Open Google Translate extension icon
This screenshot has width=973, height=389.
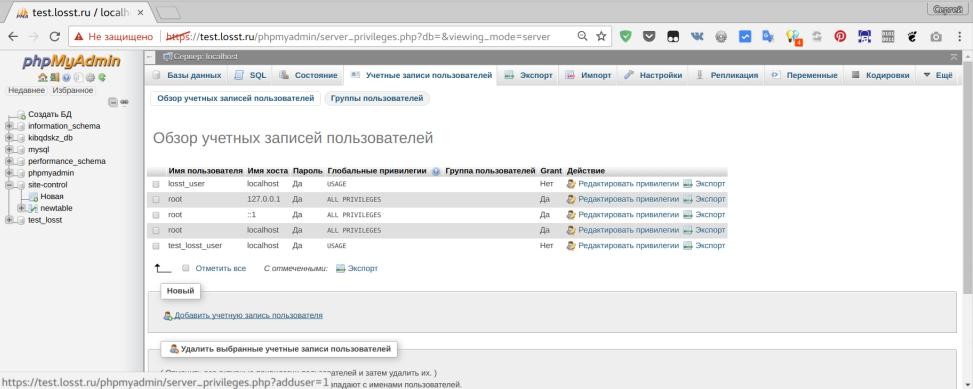click(768, 37)
